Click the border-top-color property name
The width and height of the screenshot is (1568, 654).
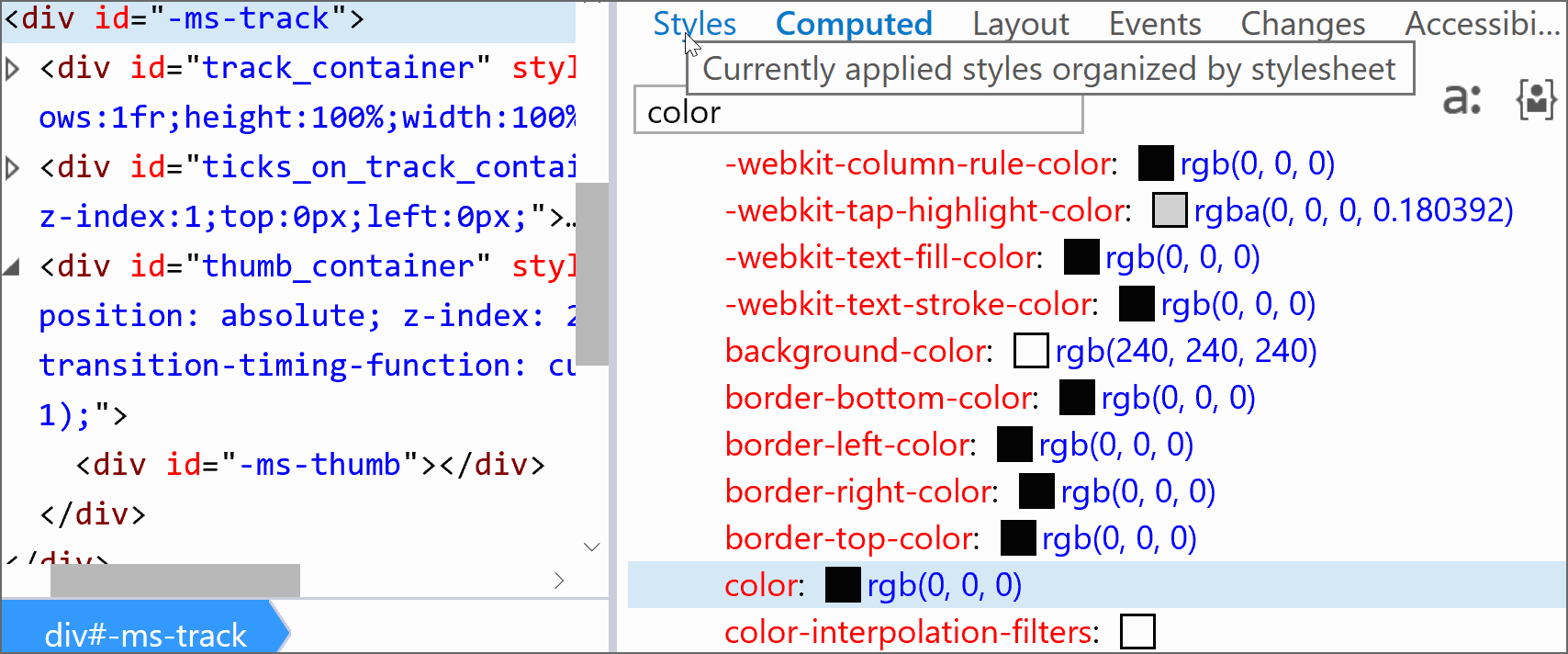tap(850, 538)
